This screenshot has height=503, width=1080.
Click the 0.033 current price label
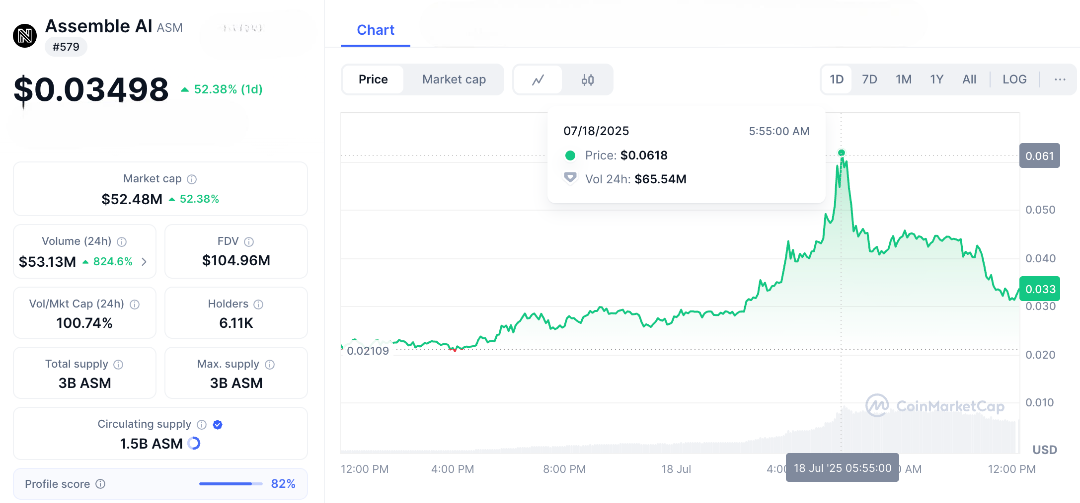[x=1039, y=289]
